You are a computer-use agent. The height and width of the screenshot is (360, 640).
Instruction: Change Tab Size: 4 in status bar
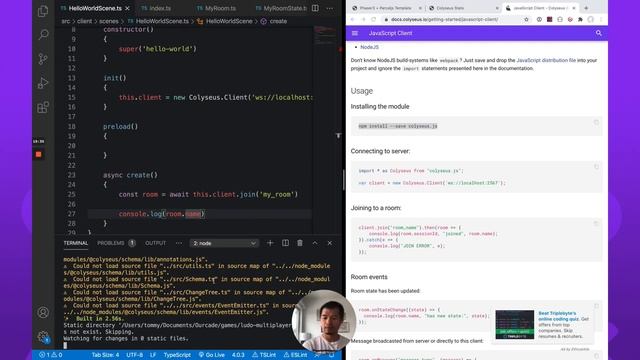coord(105,355)
